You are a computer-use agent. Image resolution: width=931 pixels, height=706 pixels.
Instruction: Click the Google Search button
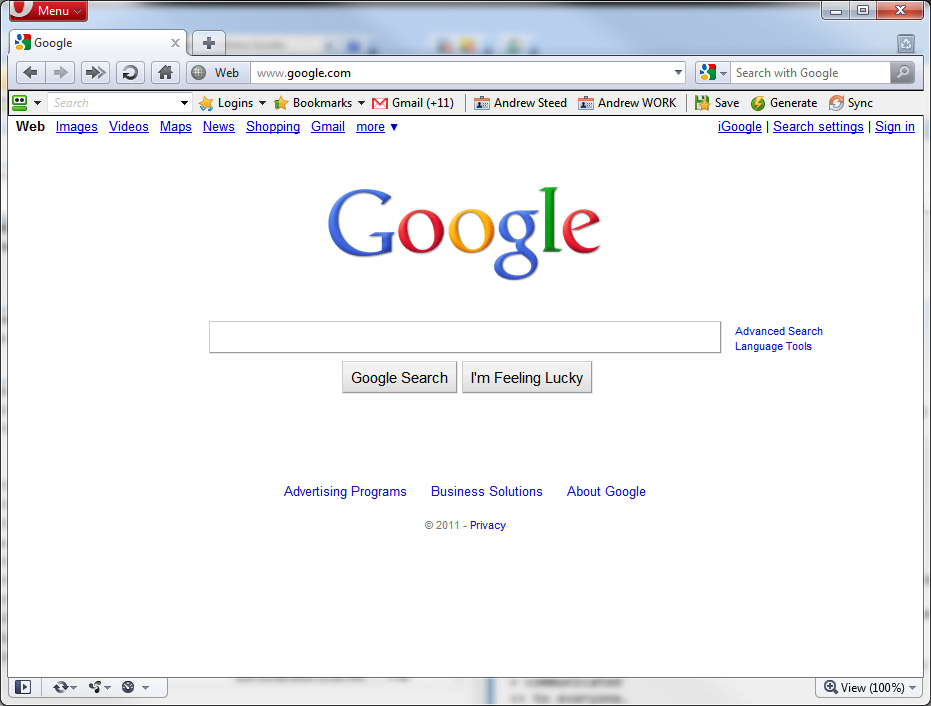[400, 378]
